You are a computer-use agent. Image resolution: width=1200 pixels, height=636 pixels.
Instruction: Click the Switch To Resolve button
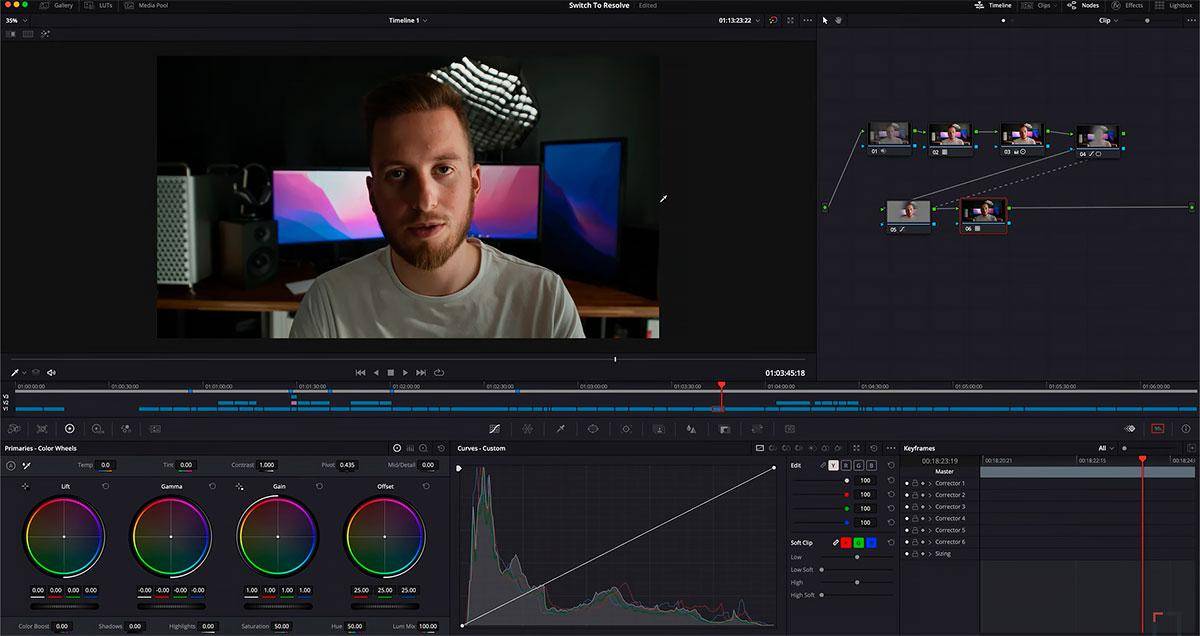tap(599, 5)
